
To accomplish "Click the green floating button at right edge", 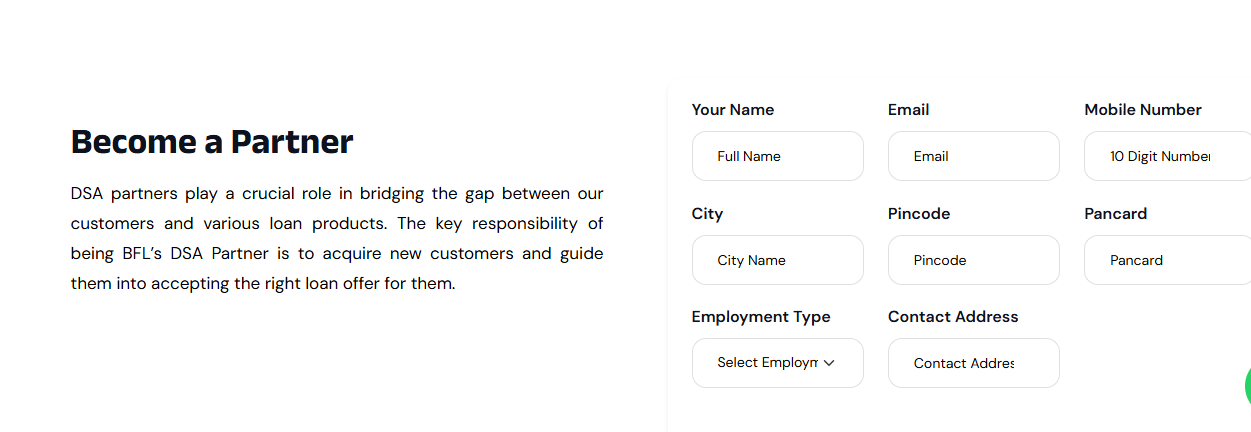I will 1247,386.
